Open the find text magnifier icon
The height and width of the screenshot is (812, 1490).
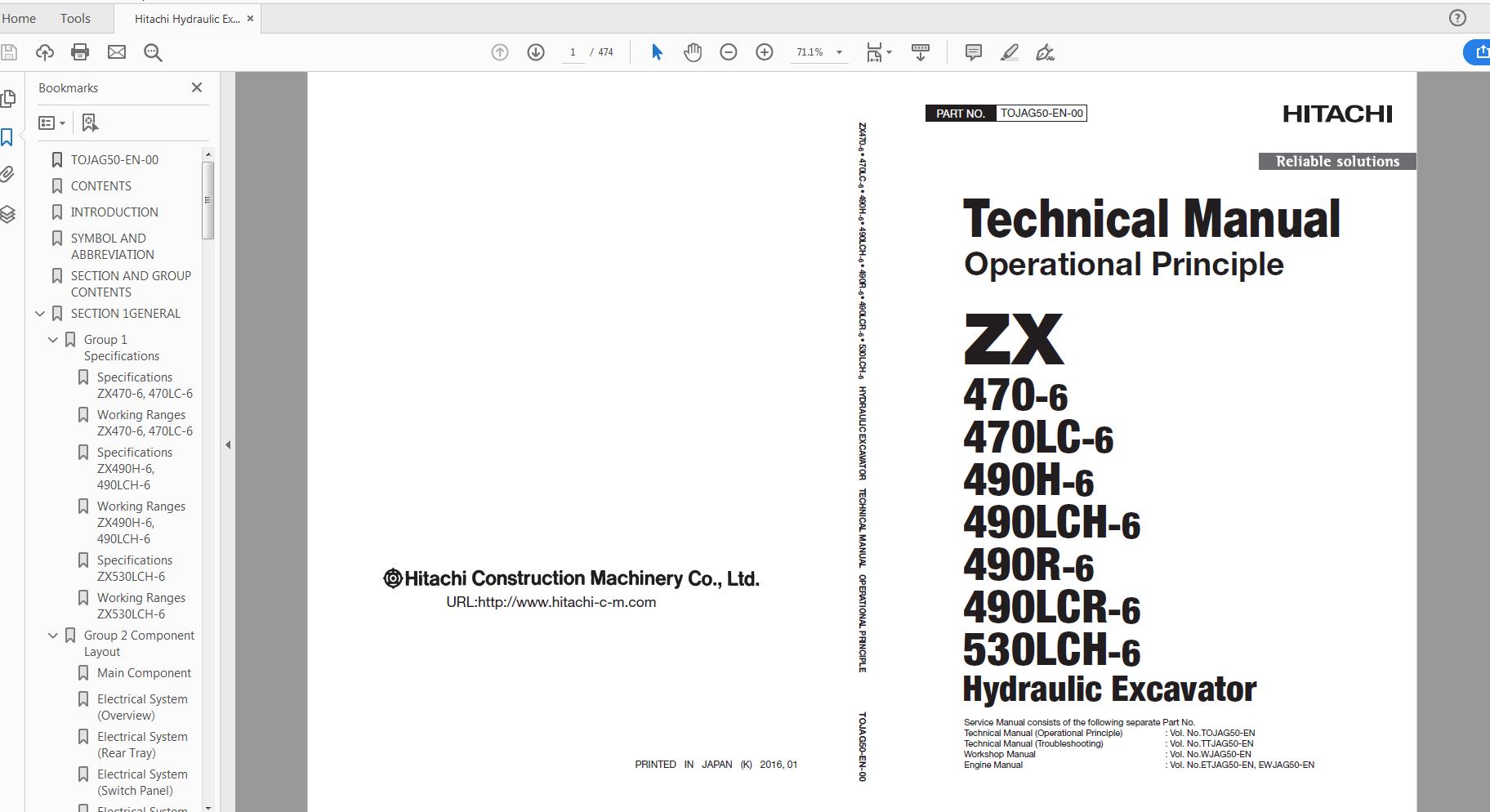[153, 52]
